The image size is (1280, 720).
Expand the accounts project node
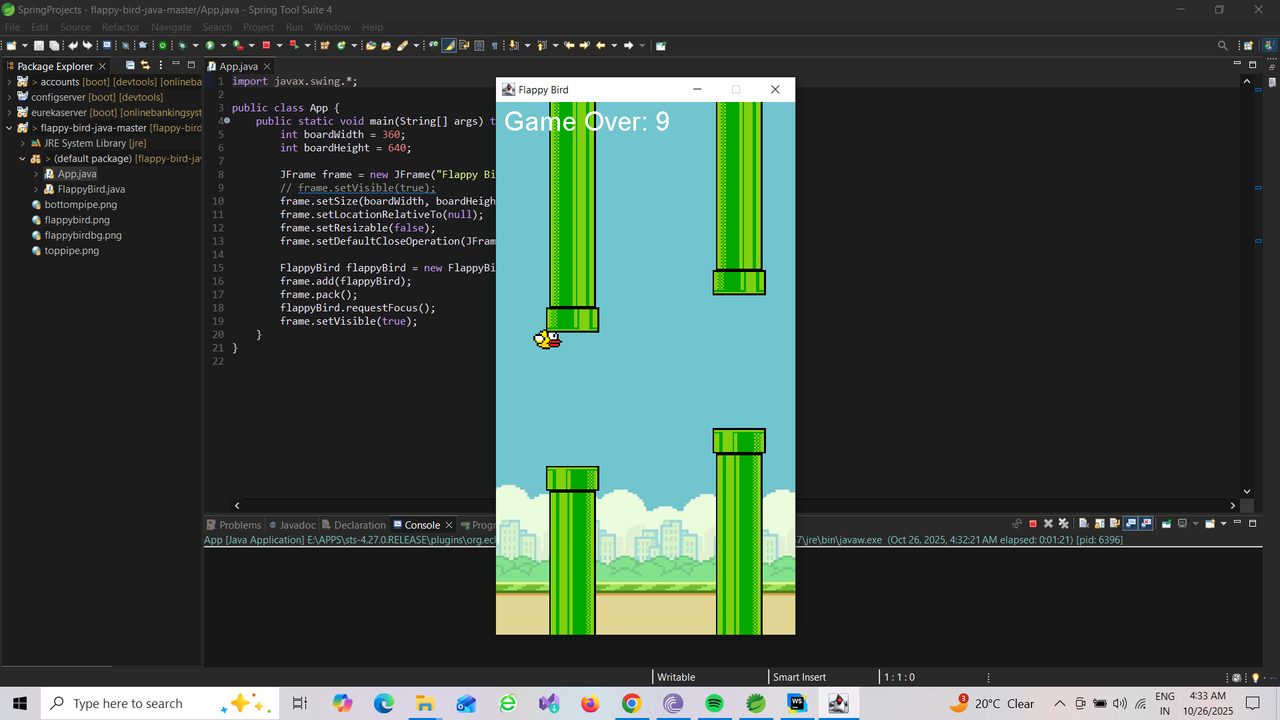(10, 82)
